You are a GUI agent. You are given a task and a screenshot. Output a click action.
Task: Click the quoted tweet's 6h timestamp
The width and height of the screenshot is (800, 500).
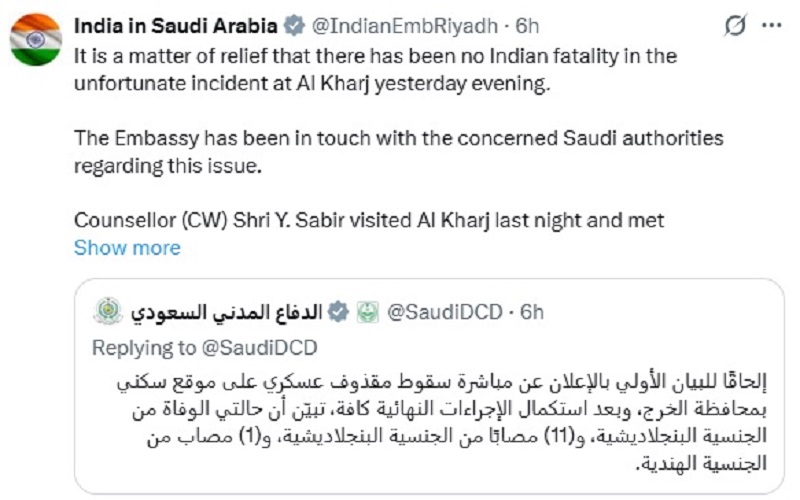[x=531, y=313]
